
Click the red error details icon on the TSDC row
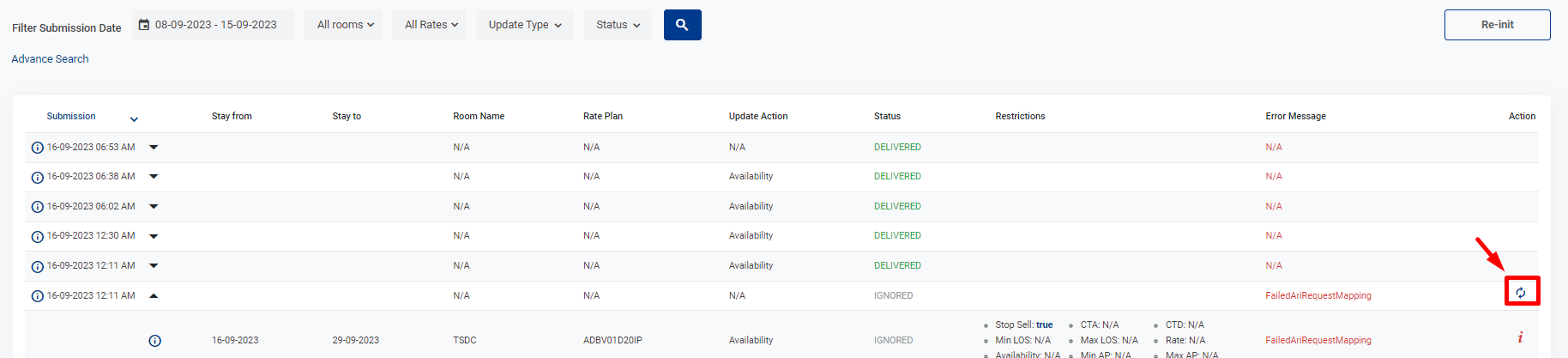tap(1520, 337)
